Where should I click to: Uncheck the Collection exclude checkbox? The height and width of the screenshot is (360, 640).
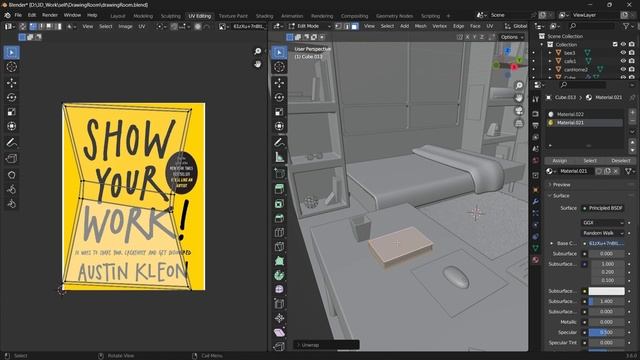615,44
